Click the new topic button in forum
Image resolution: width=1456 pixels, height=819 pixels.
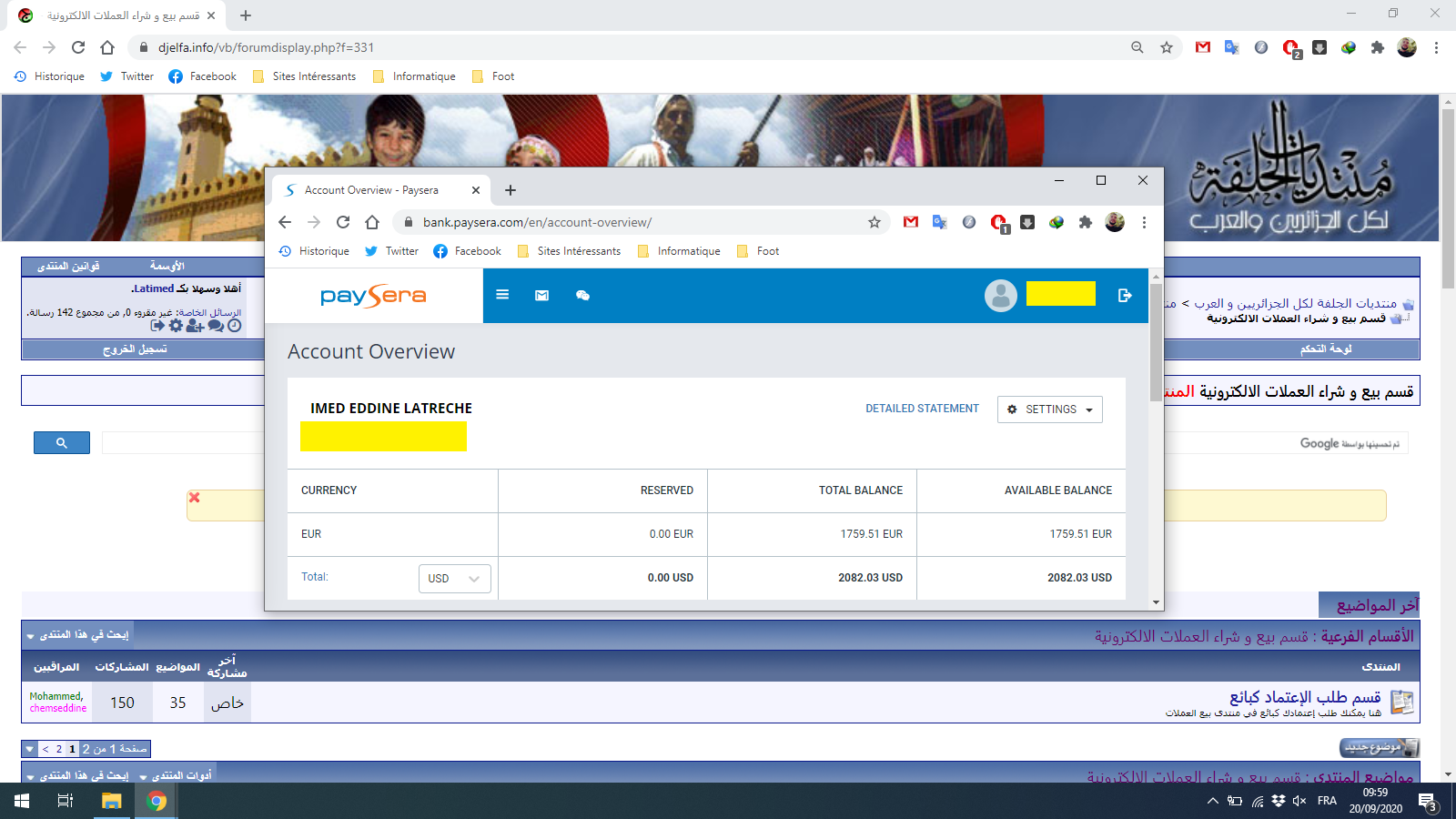(1380, 748)
